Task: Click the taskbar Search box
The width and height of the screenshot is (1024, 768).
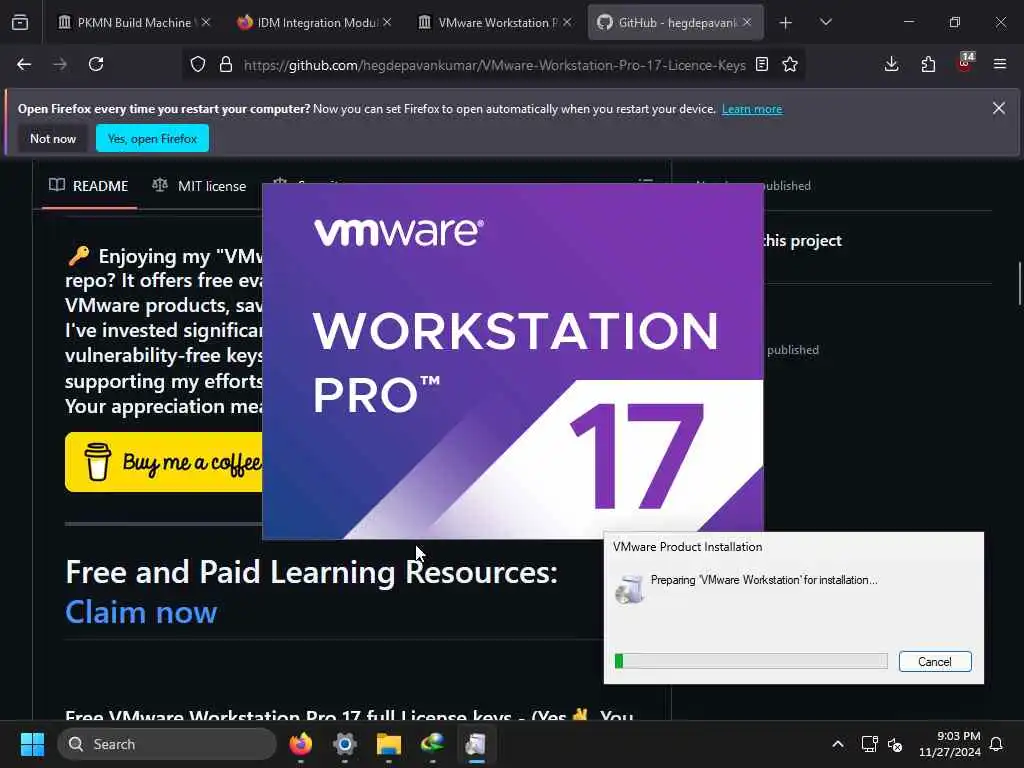Action: (x=167, y=744)
